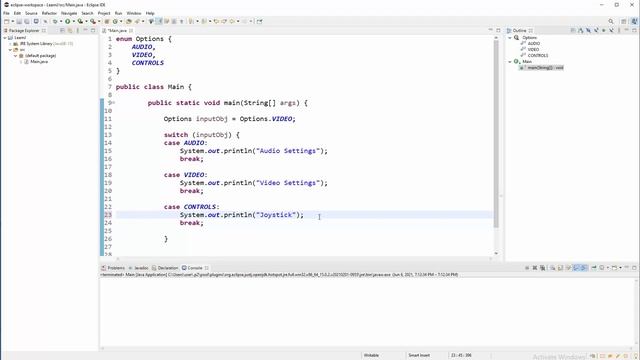Viewport: 640px width, 360px height.
Task: Select the Java perspective icon
Action: [x=635, y=21]
